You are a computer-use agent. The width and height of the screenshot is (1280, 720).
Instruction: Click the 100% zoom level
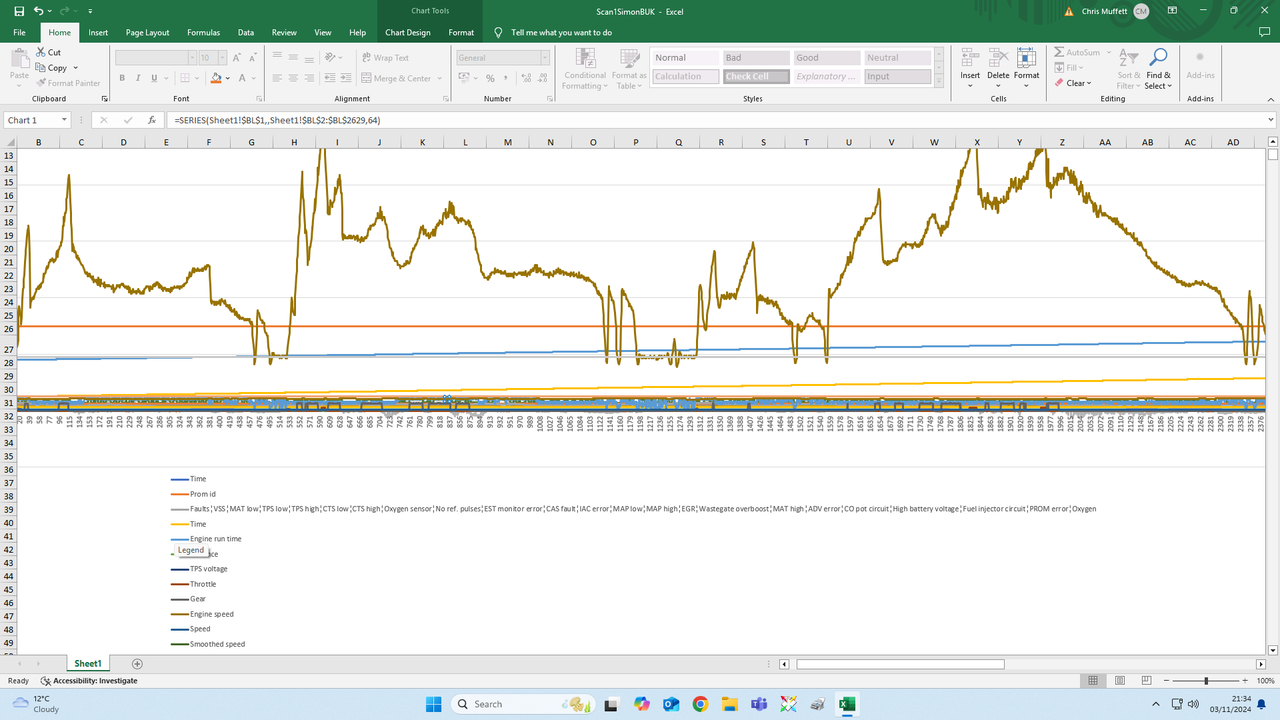click(x=1265, y=680)
